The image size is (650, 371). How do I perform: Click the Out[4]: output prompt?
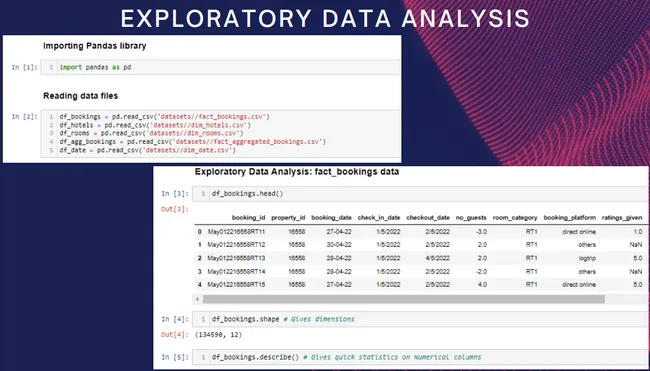(175, 335)
